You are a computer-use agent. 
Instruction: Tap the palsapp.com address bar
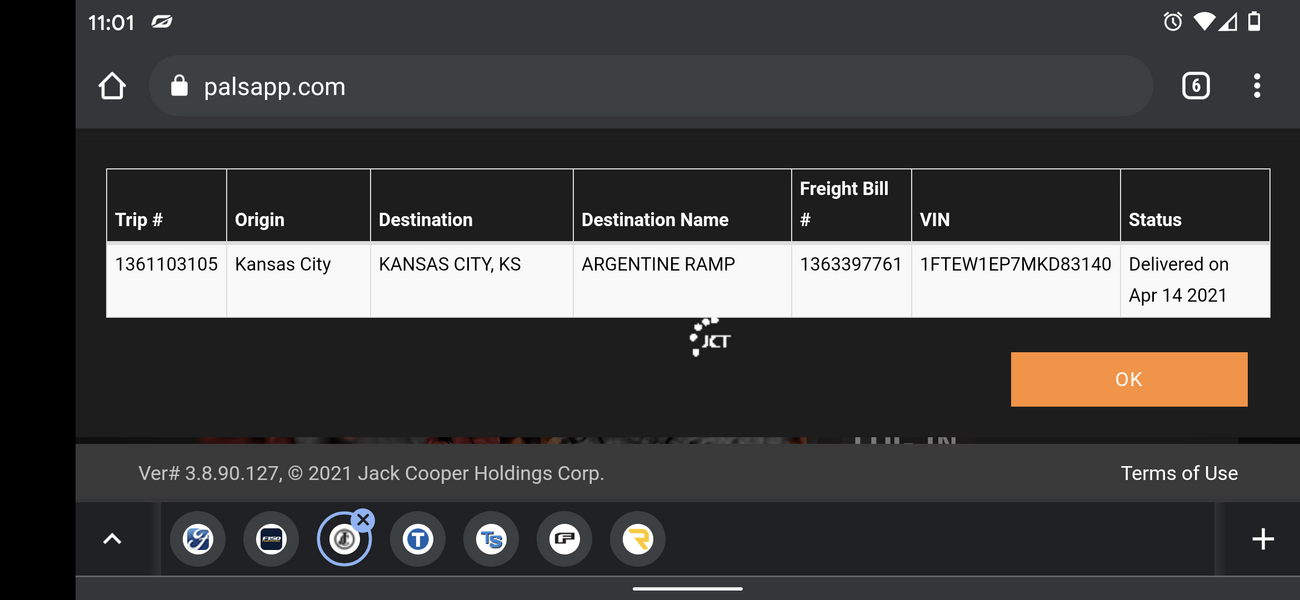[650, 87]
